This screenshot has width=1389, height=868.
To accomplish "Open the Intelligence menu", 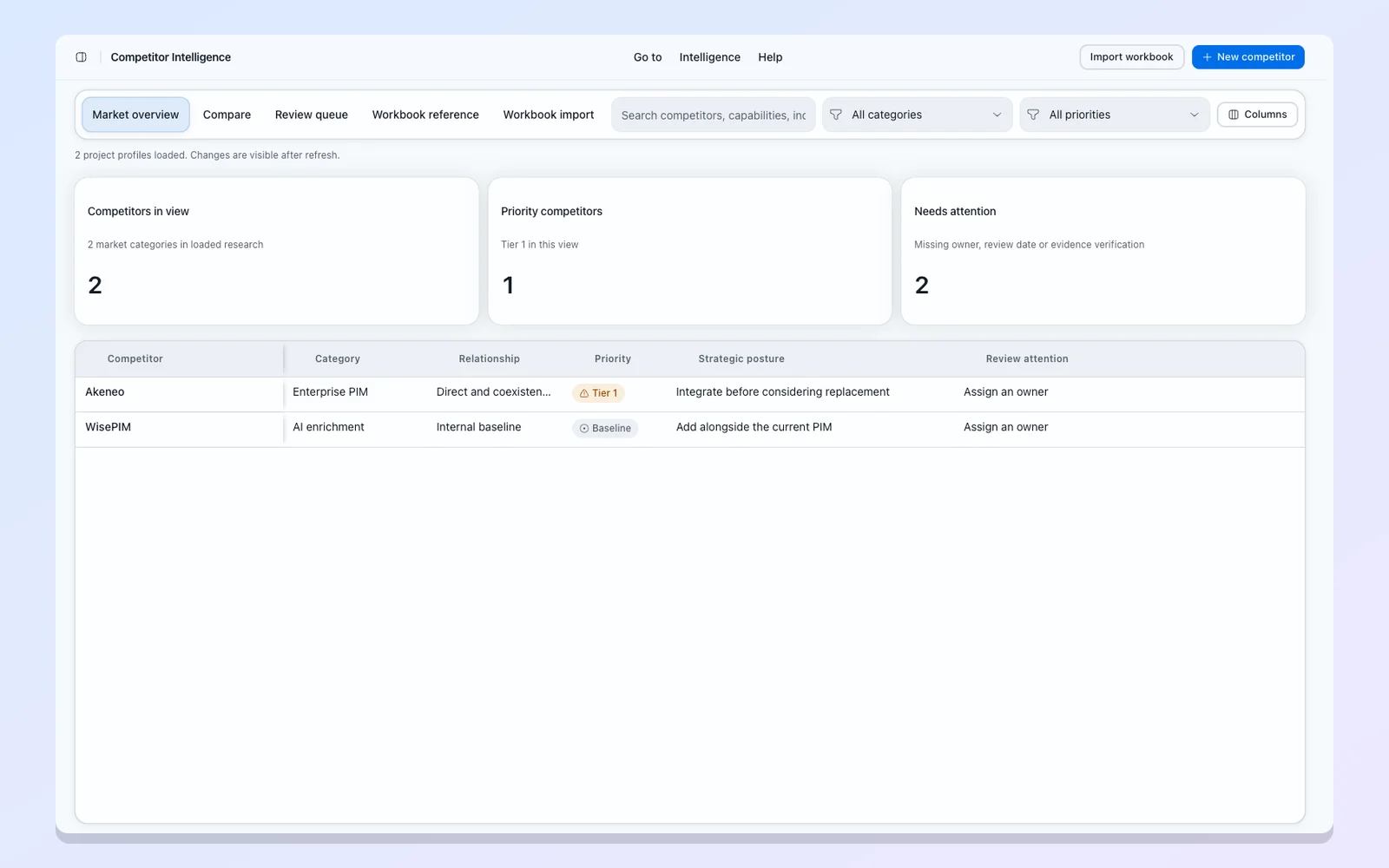I will click(x=709, y=57).
